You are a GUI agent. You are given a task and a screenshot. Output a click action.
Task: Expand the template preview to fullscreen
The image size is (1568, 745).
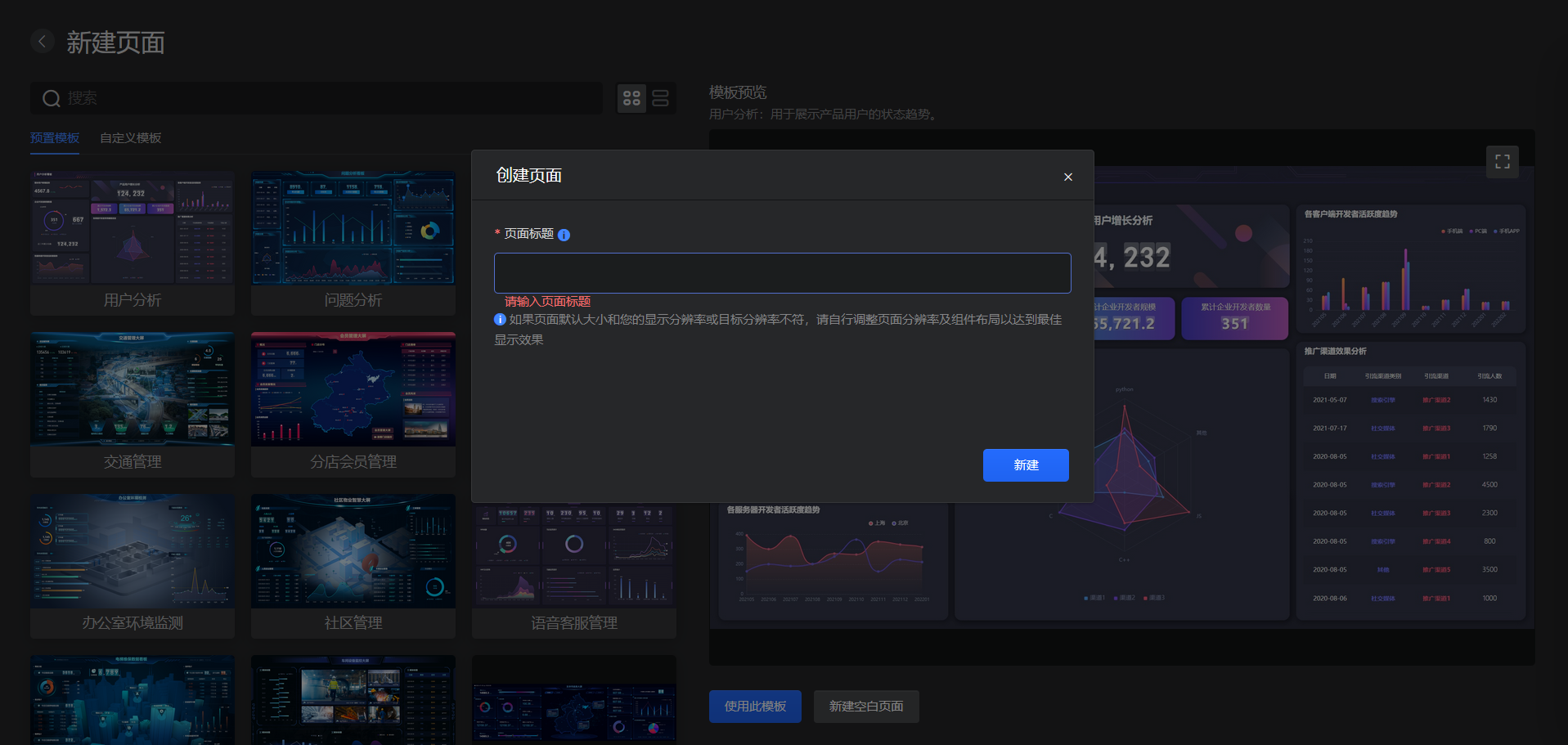[x=1503, y=162]
